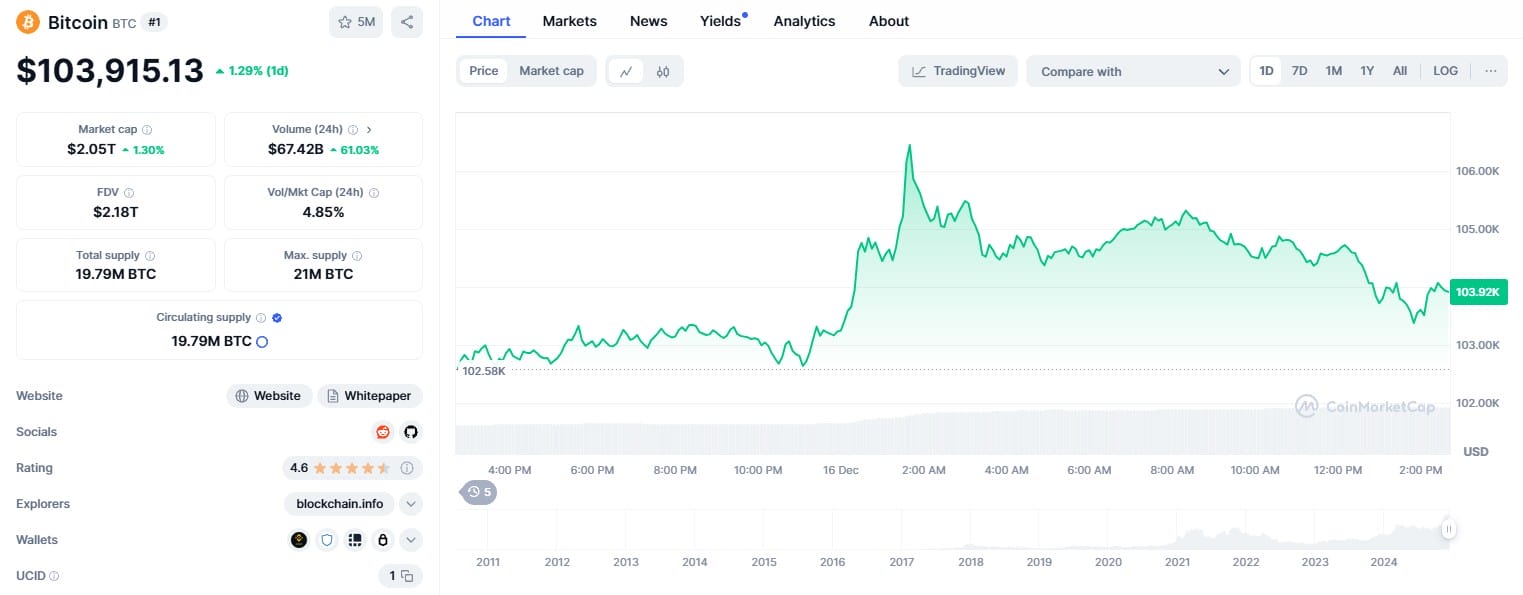Image resolution: width=1523 pixels, height=595 pixels.
Task: Click the $2.05T market cap value
Action: click(91, 149)
